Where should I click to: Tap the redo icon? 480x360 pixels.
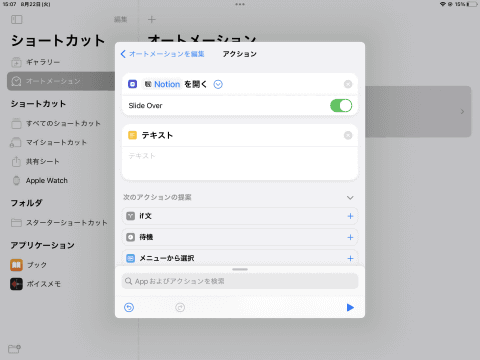180,307
